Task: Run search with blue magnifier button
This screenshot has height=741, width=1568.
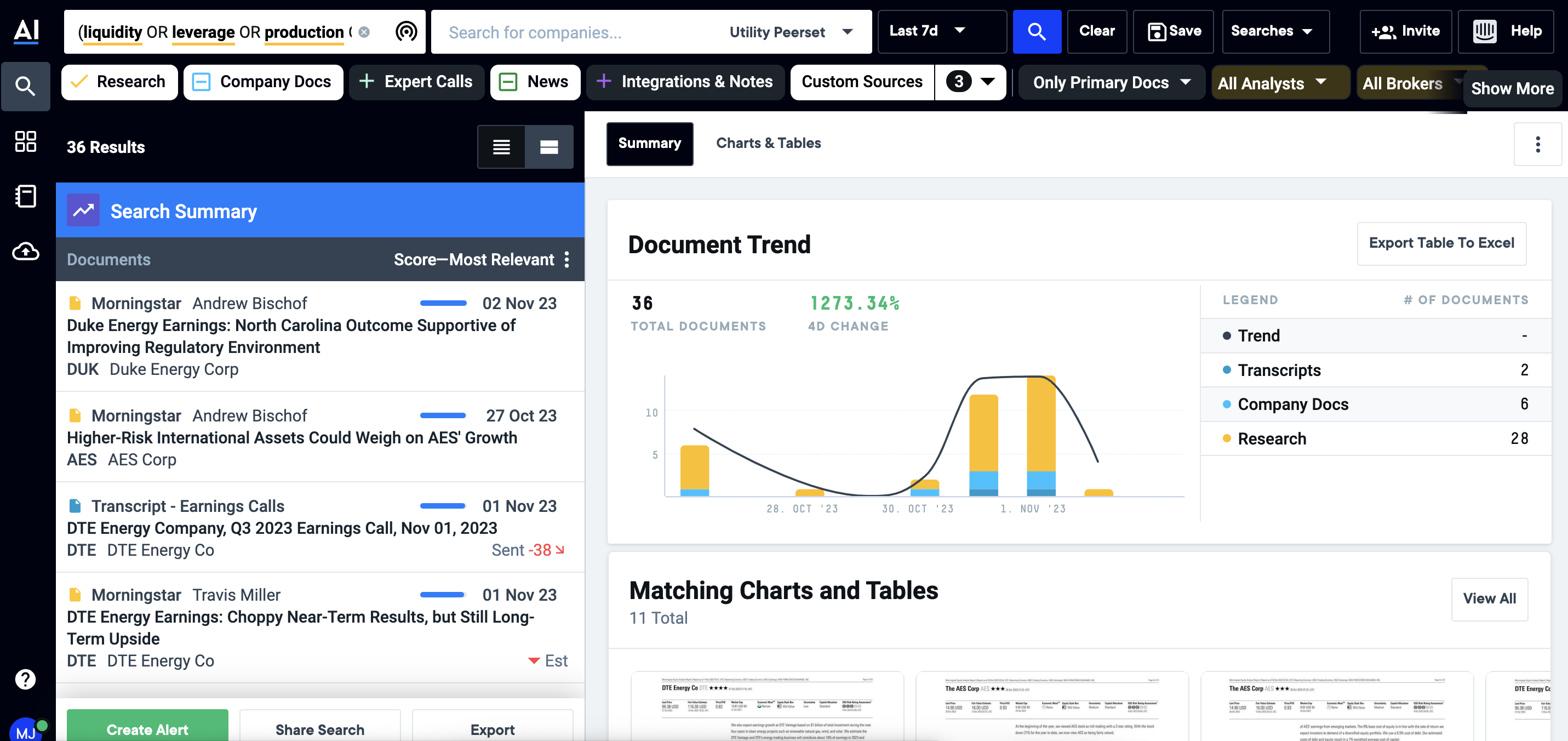Action: tap(1036, 31)
